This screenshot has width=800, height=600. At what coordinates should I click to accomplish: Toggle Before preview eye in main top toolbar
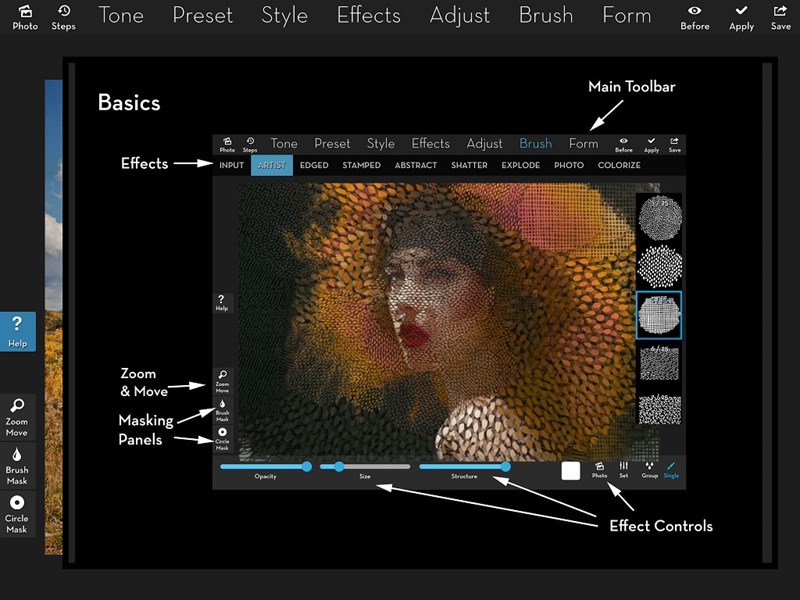click(694, 17)
